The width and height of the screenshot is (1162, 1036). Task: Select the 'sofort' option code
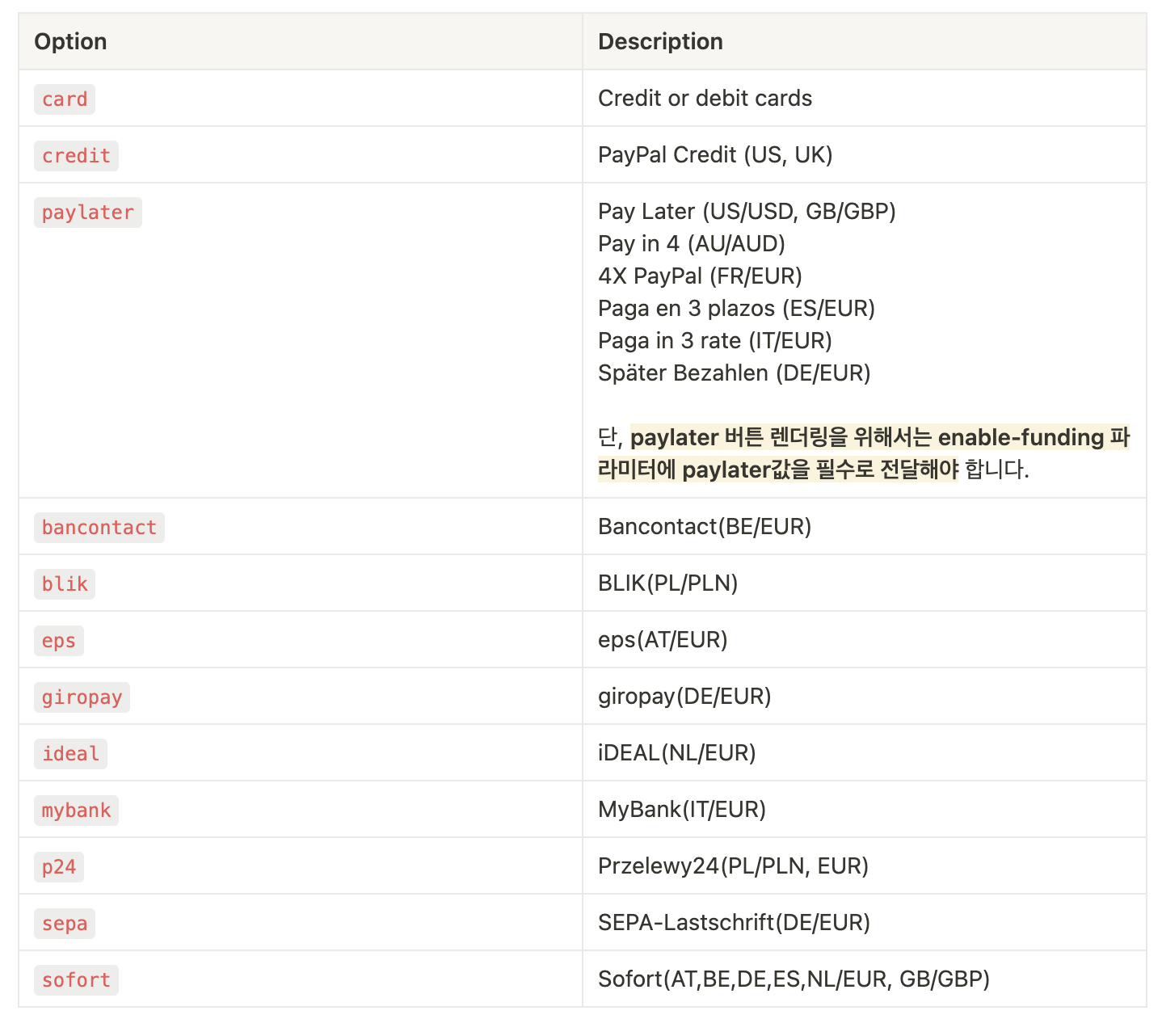point(76,979)
